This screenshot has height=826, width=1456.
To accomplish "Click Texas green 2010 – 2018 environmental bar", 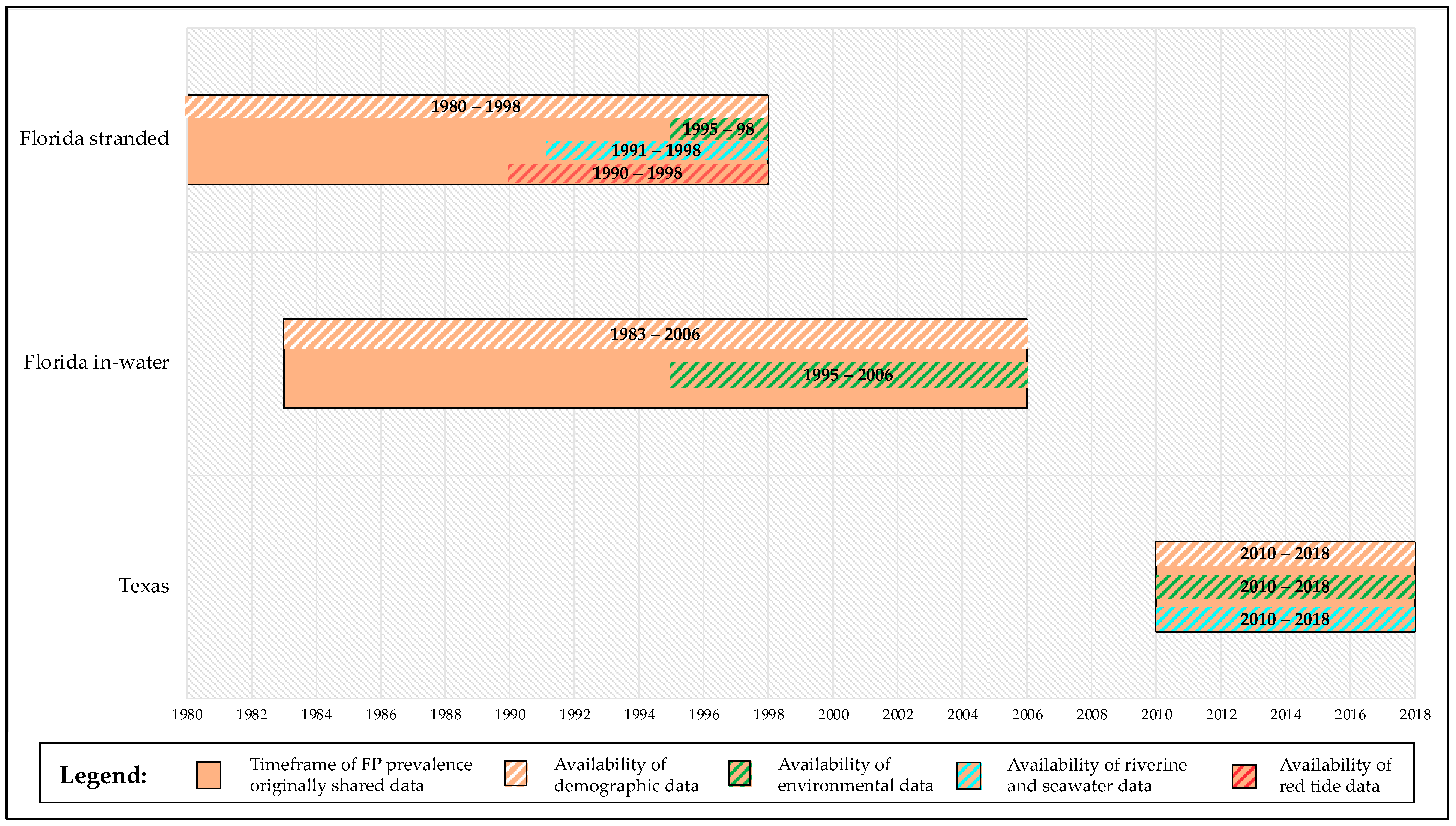I will (x=1285, y=587).
